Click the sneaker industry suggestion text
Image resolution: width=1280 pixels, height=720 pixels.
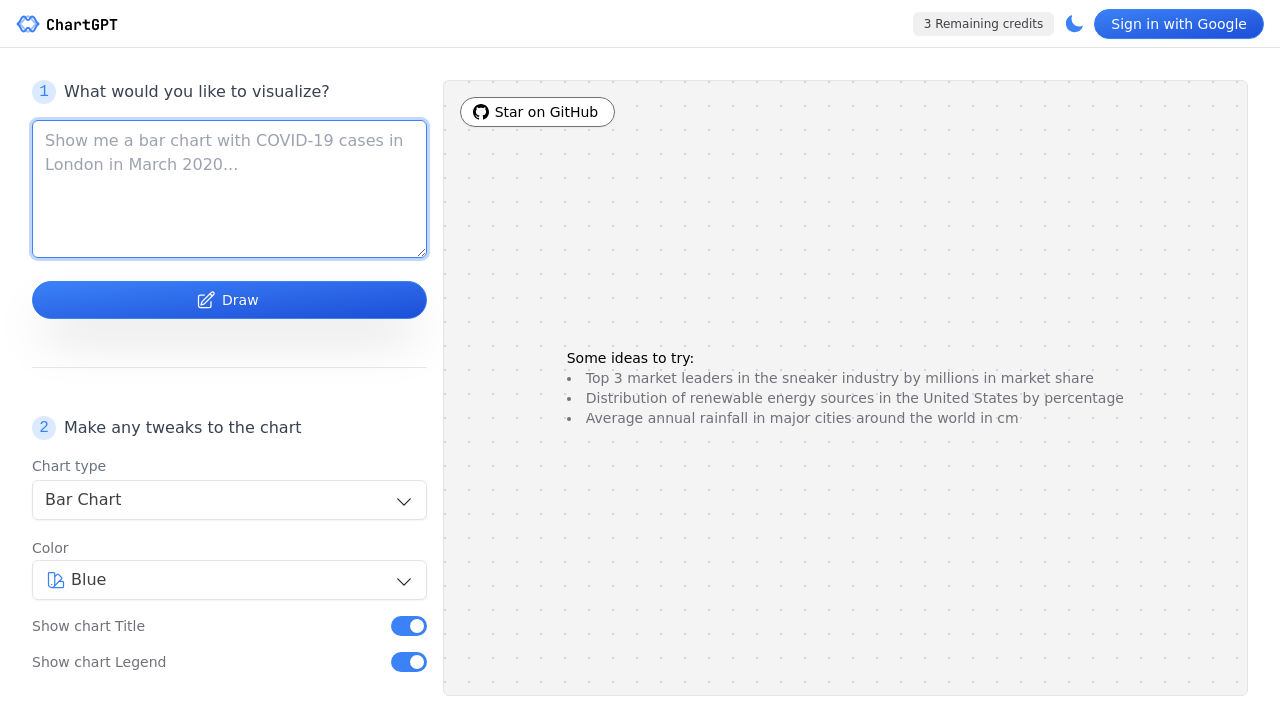839,377
